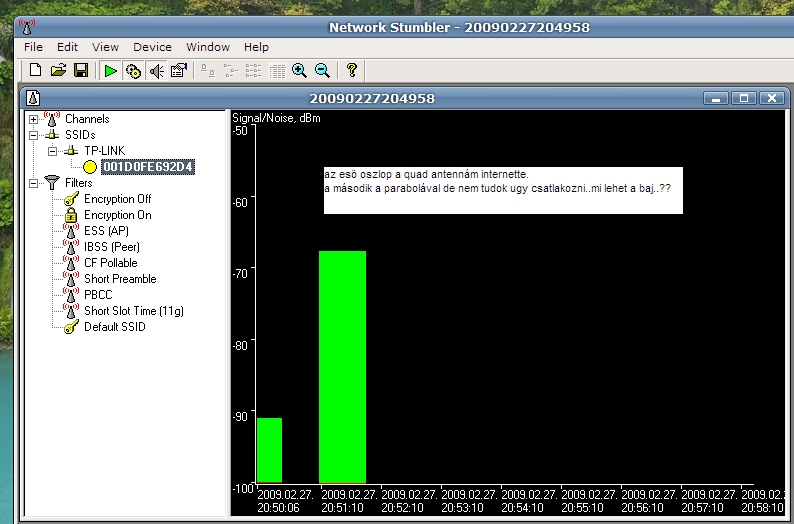Zoom in with the magnifier plus icon
794x524 pixels.
pyautogui.click(x=299, y=71)
